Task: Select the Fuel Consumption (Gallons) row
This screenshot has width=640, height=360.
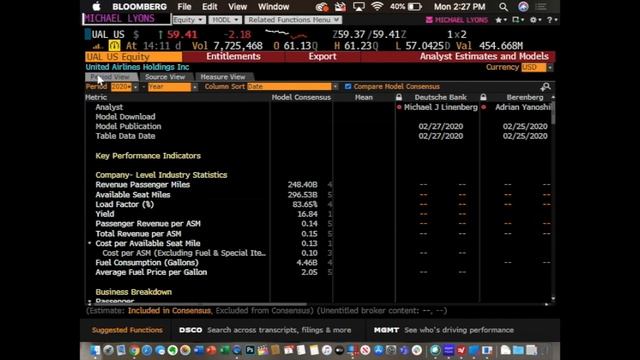Action: pos(147,262)
